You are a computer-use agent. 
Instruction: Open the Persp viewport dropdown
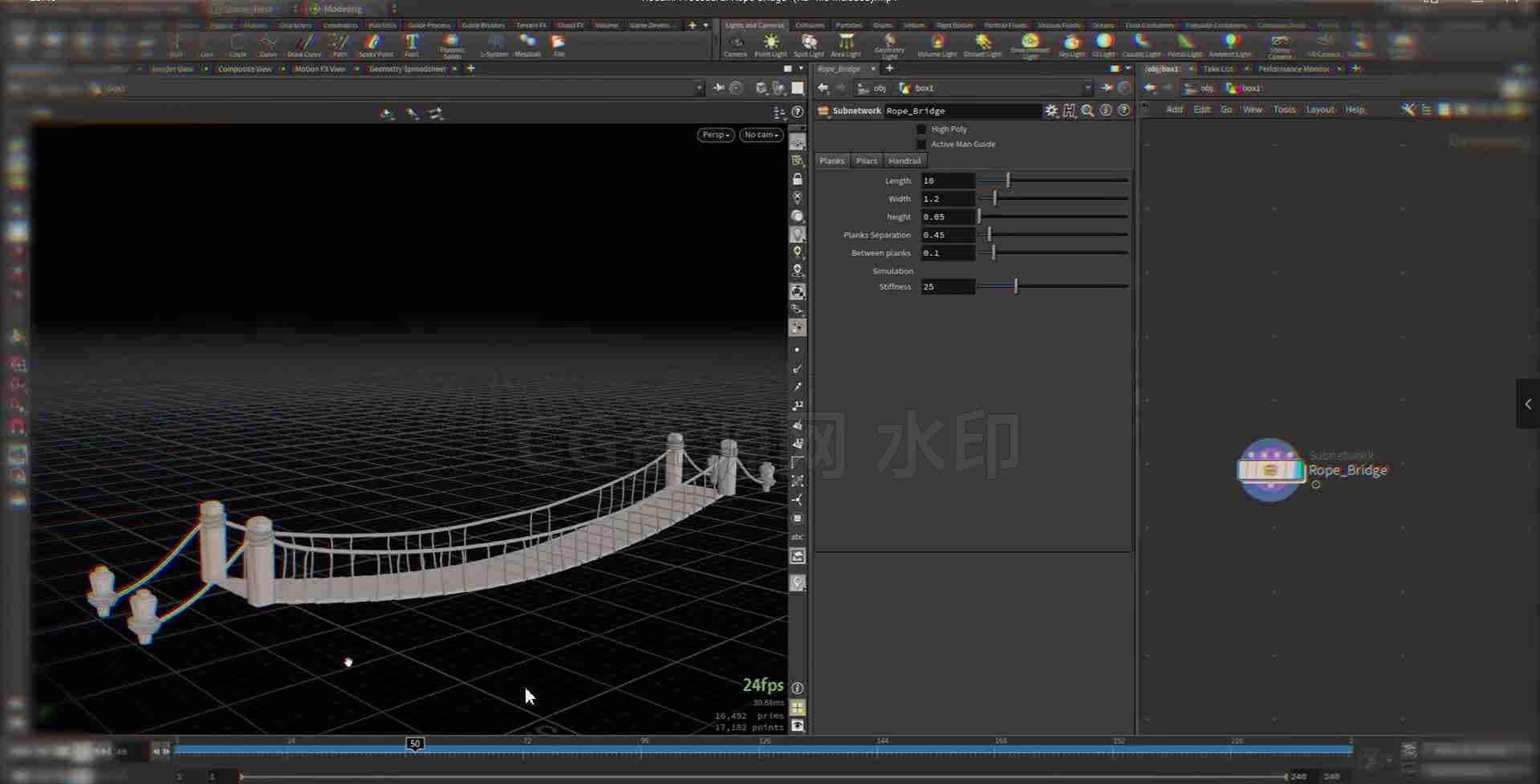[x=715, y=135]
